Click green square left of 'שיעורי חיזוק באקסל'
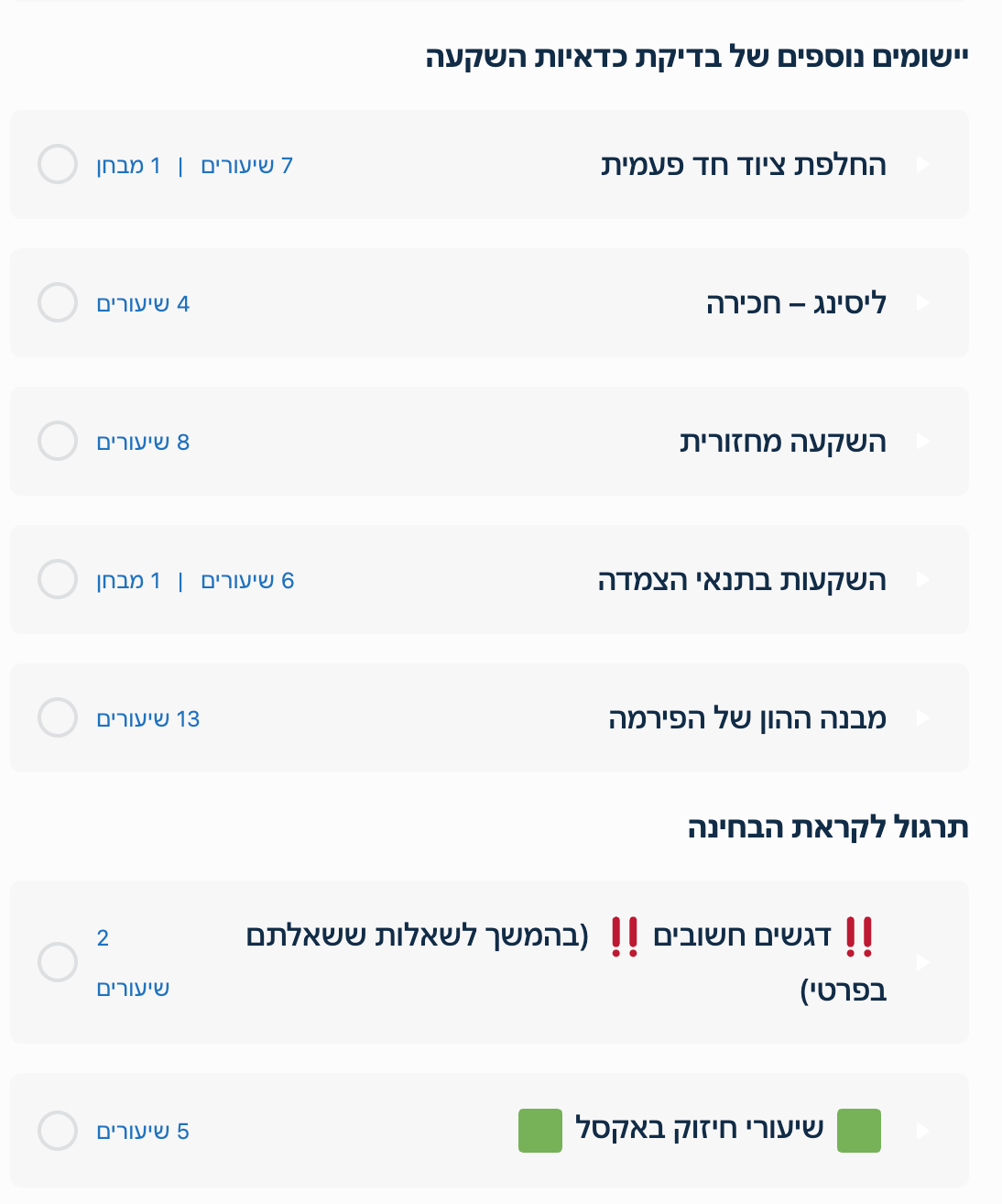 point(540,1130)
